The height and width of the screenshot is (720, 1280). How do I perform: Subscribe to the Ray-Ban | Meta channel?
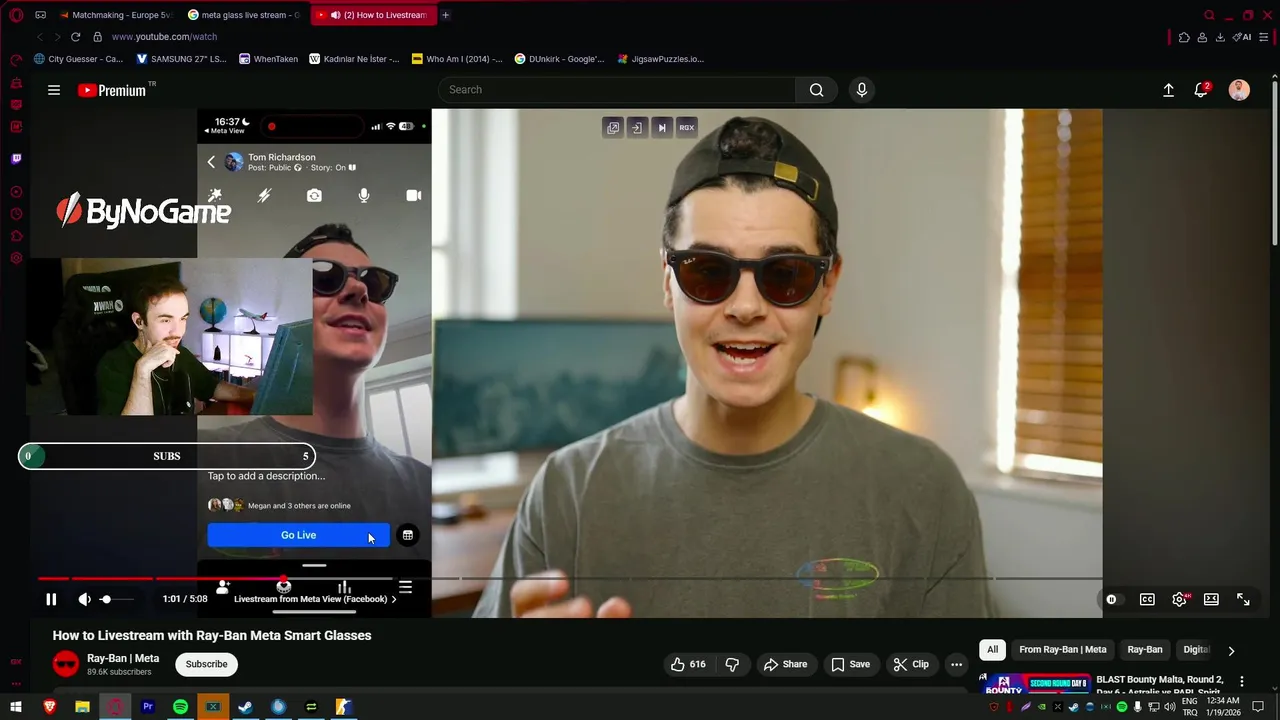coord(206,664)
